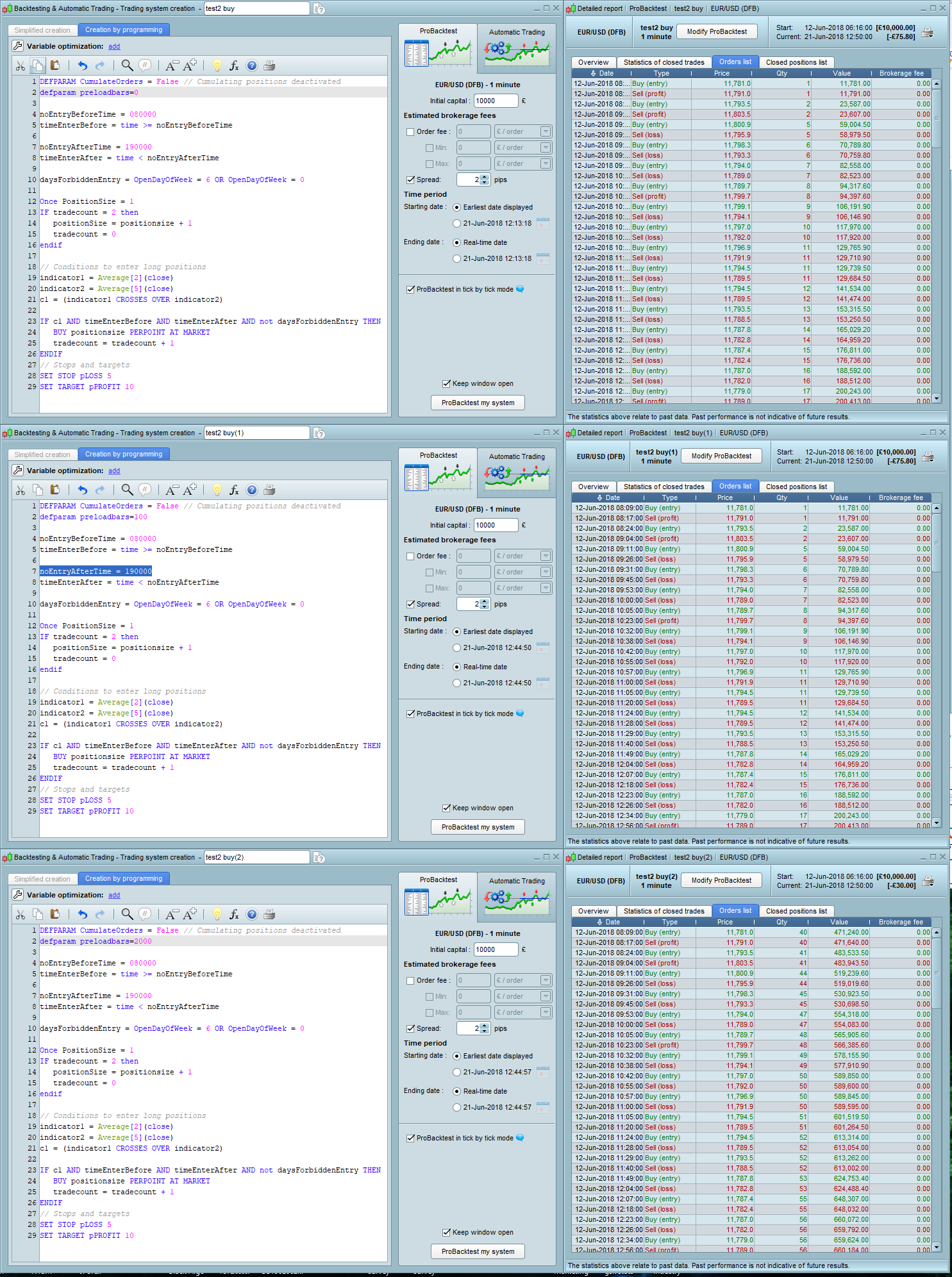Viewport: 952px width, 1277px height.
Task: Toggle Keep window open checkbox in test2 buy(1) window
Action: click(446, 808)
